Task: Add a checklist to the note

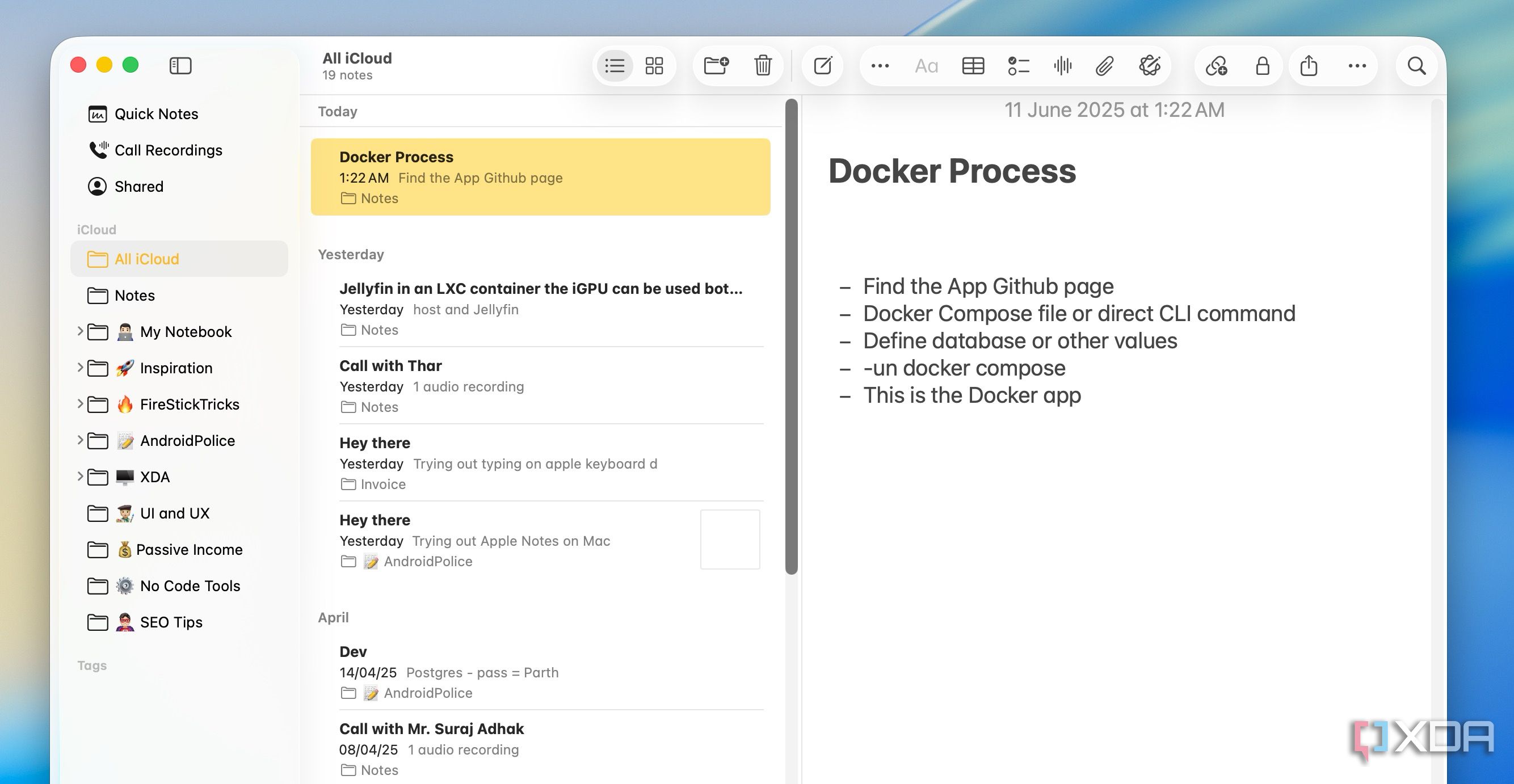Action: 1019,66
